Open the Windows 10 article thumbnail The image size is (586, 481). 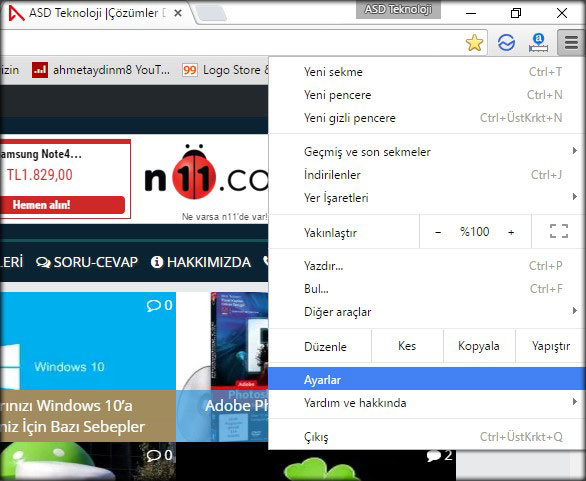[x=88, y=341]
